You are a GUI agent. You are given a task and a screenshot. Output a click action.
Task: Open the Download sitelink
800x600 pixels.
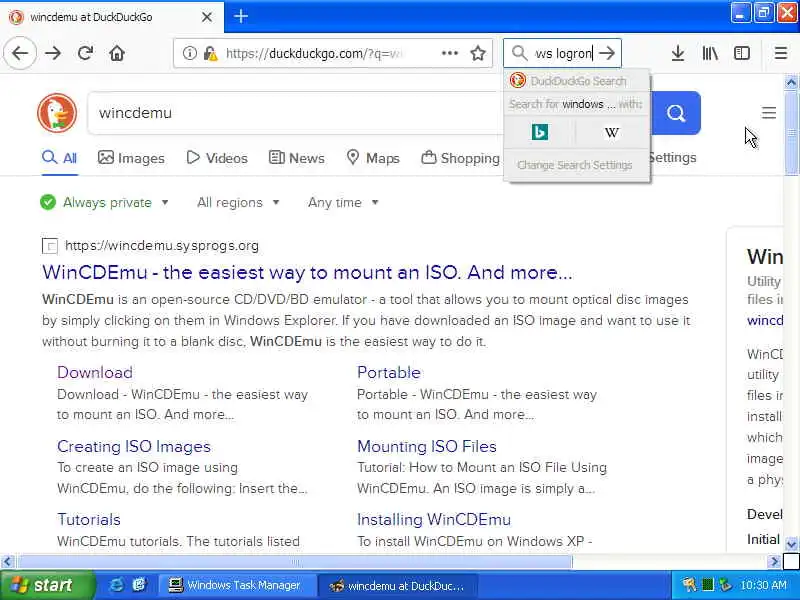pos(95,372)
